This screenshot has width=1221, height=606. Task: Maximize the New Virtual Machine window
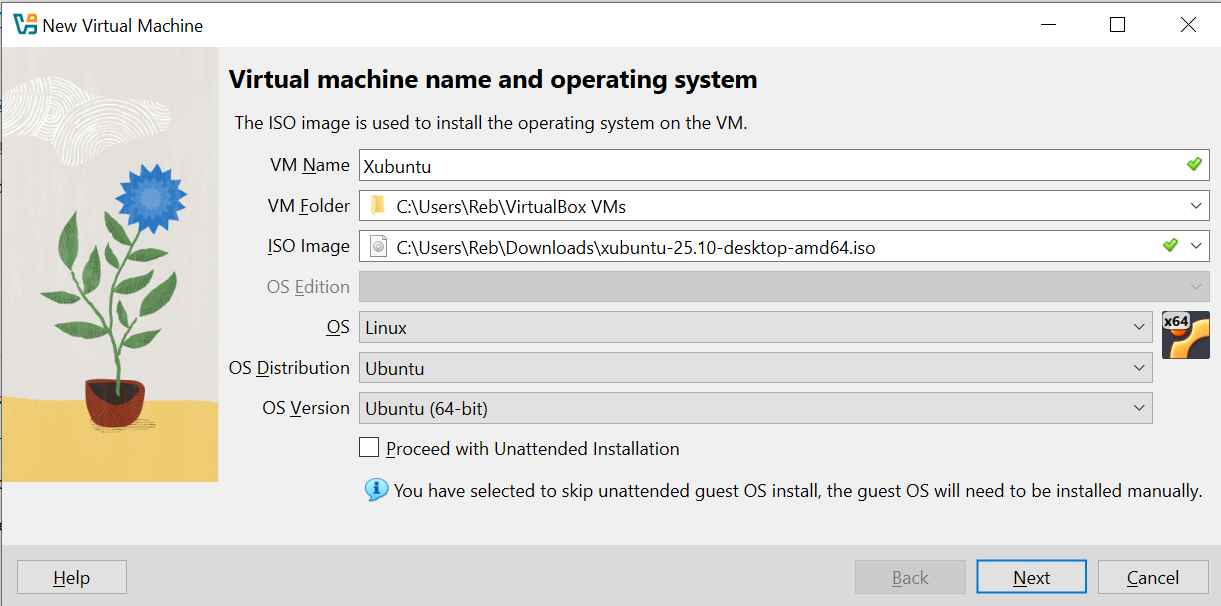1118,25
